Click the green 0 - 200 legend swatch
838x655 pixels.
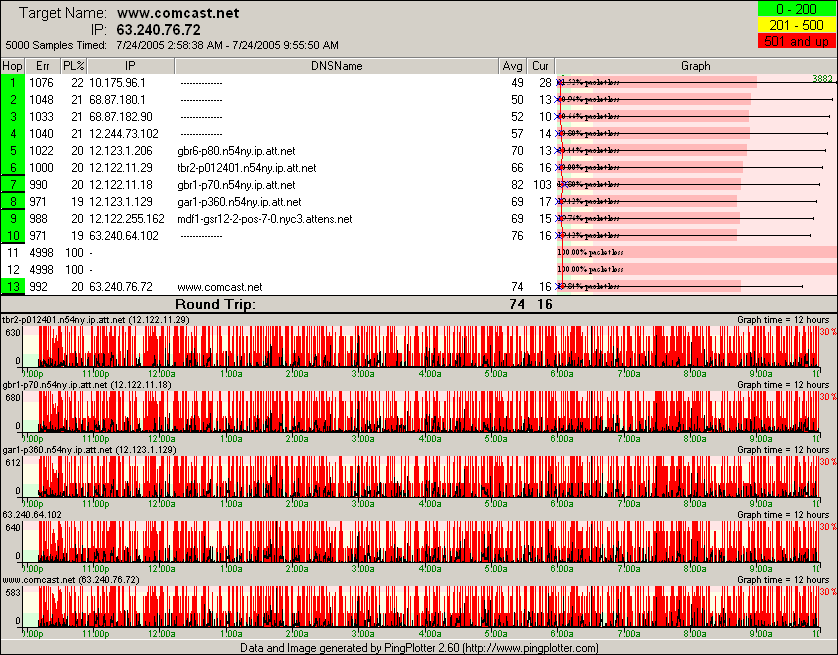[796, 9]
